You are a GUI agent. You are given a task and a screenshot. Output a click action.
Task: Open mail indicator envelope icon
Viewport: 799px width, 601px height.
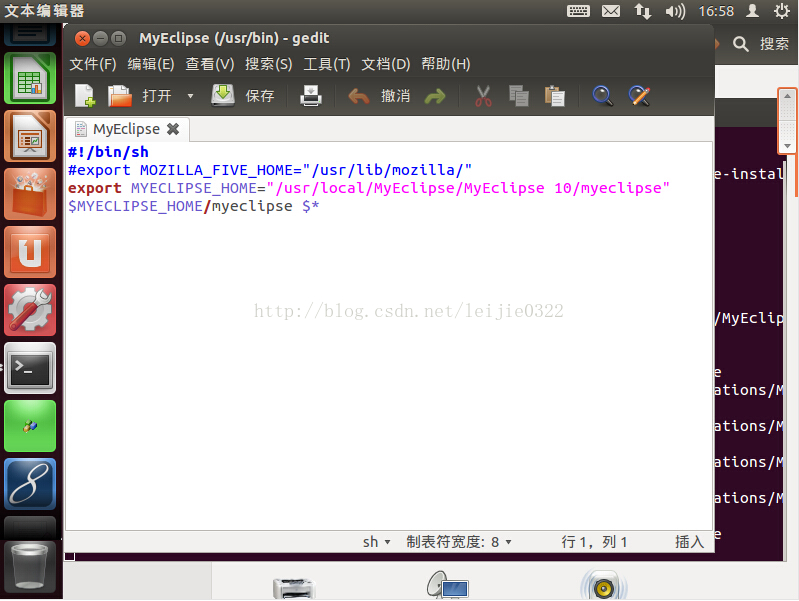(x=611, y=11)
